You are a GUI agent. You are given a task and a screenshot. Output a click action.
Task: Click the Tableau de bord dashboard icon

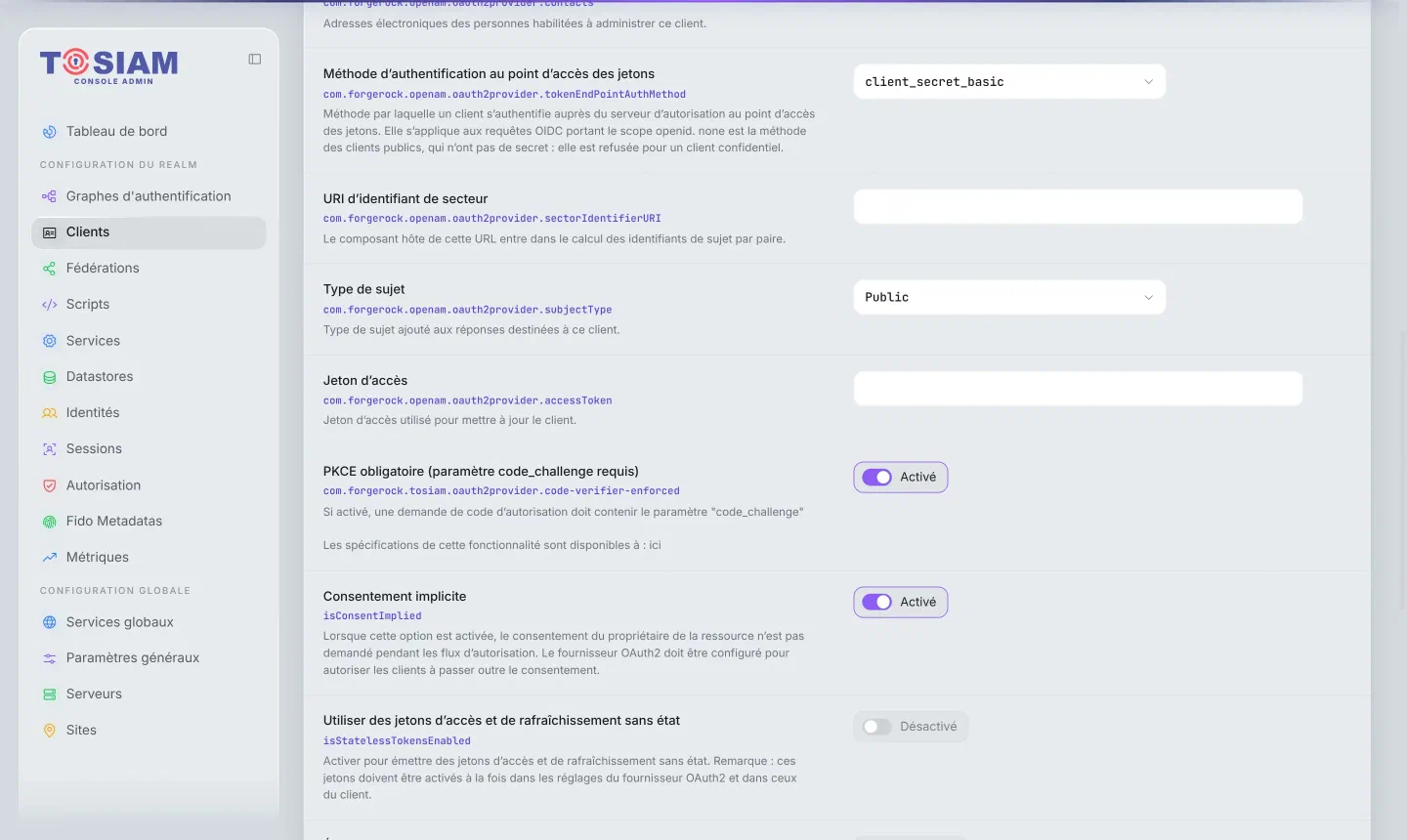tap(50, 132)
